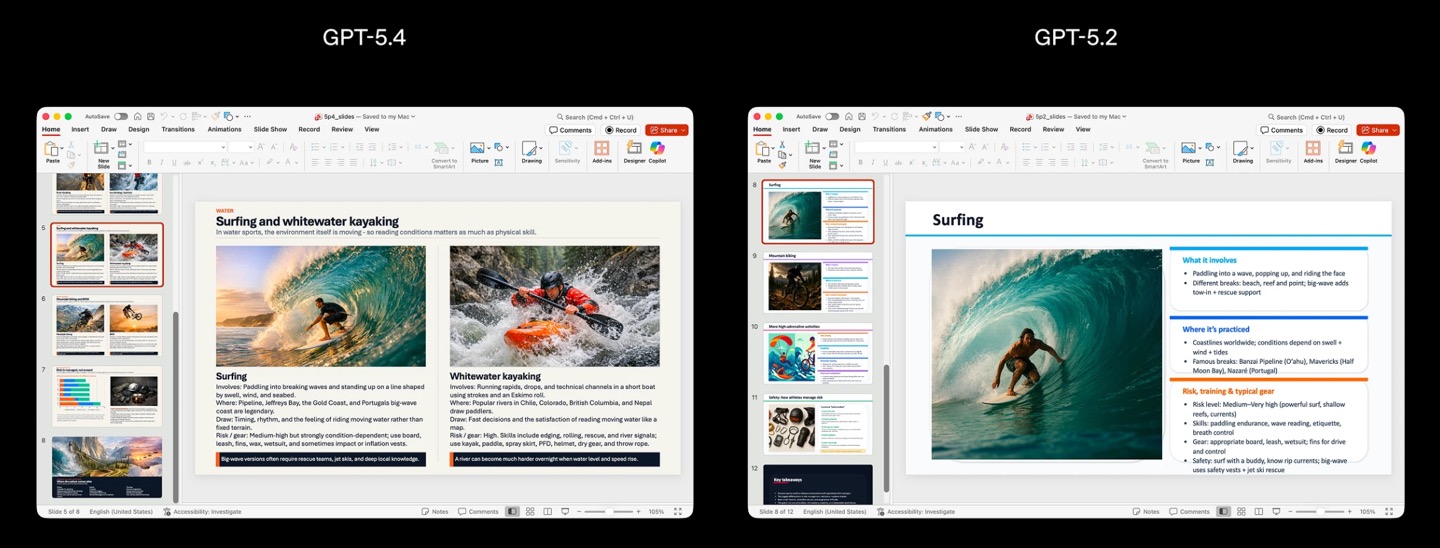The image size is (1440, 548).
Task: Toggle Comments pane in 5p4_slides status bar
Action: pyautogui.click(x=478, y=511)
